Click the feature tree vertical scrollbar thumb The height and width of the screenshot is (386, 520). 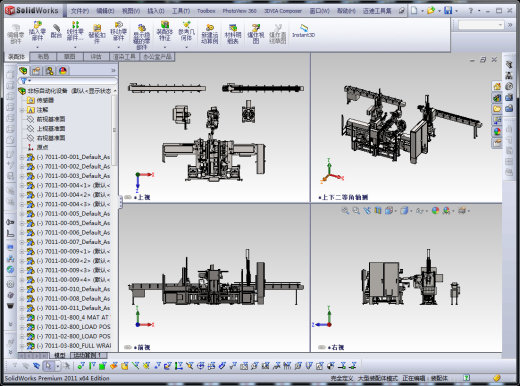(115, 130)
